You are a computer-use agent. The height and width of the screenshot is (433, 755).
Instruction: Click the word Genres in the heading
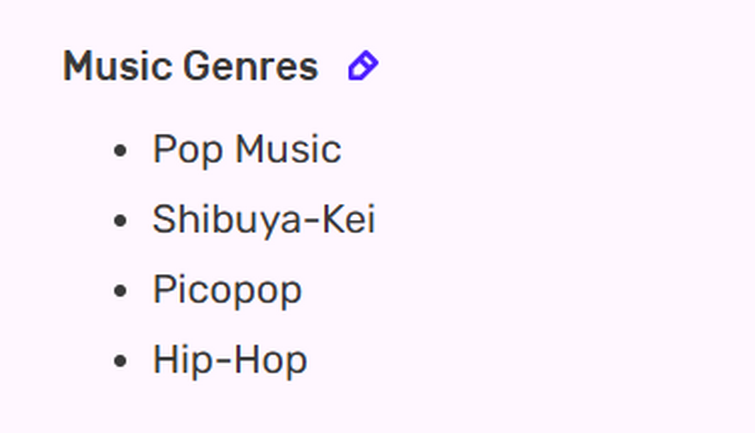(x=251, y=66)
